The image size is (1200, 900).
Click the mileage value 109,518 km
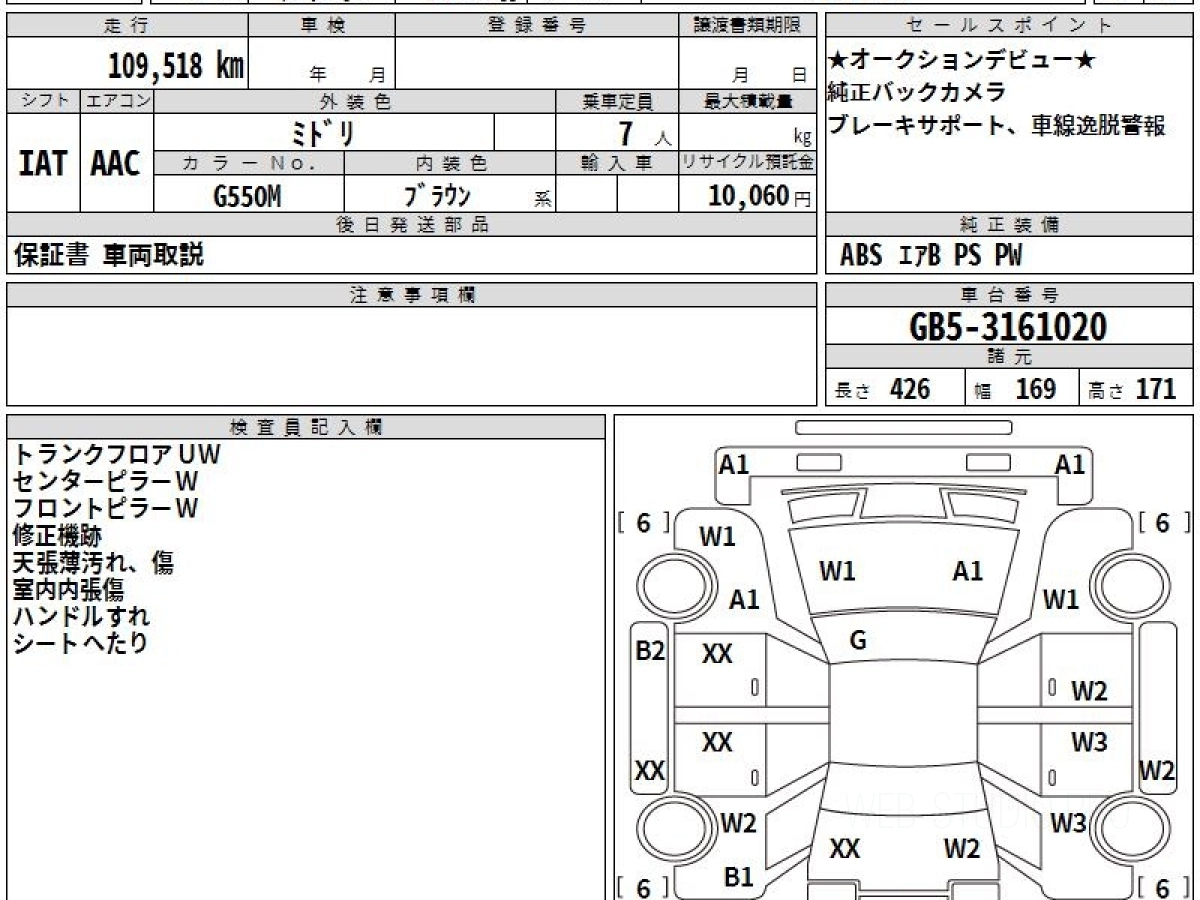click(176, 65)
